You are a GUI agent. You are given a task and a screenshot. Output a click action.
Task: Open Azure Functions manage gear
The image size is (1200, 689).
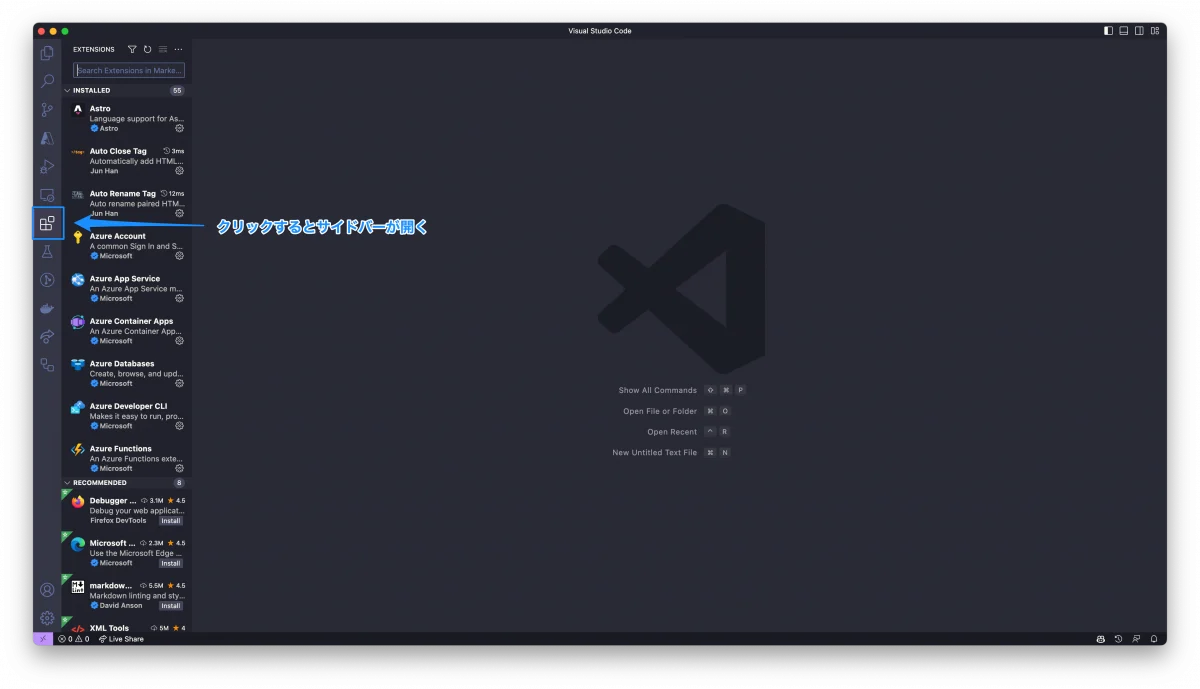click(180, 468)
